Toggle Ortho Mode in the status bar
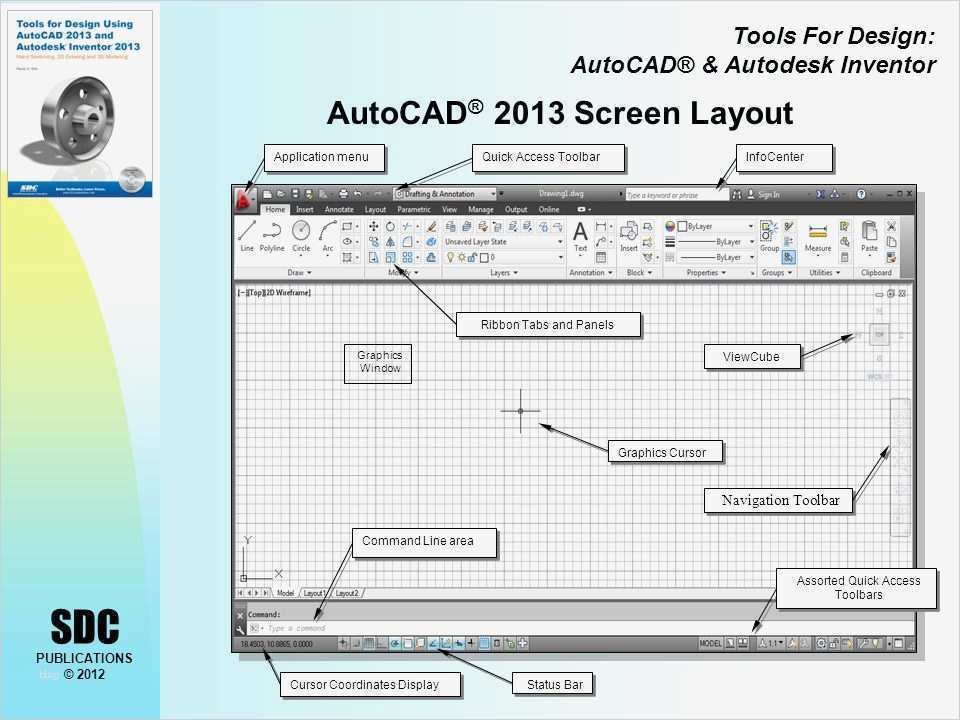Screen dimensions: 960x720 pyautogui.click(x=381, y=643)
